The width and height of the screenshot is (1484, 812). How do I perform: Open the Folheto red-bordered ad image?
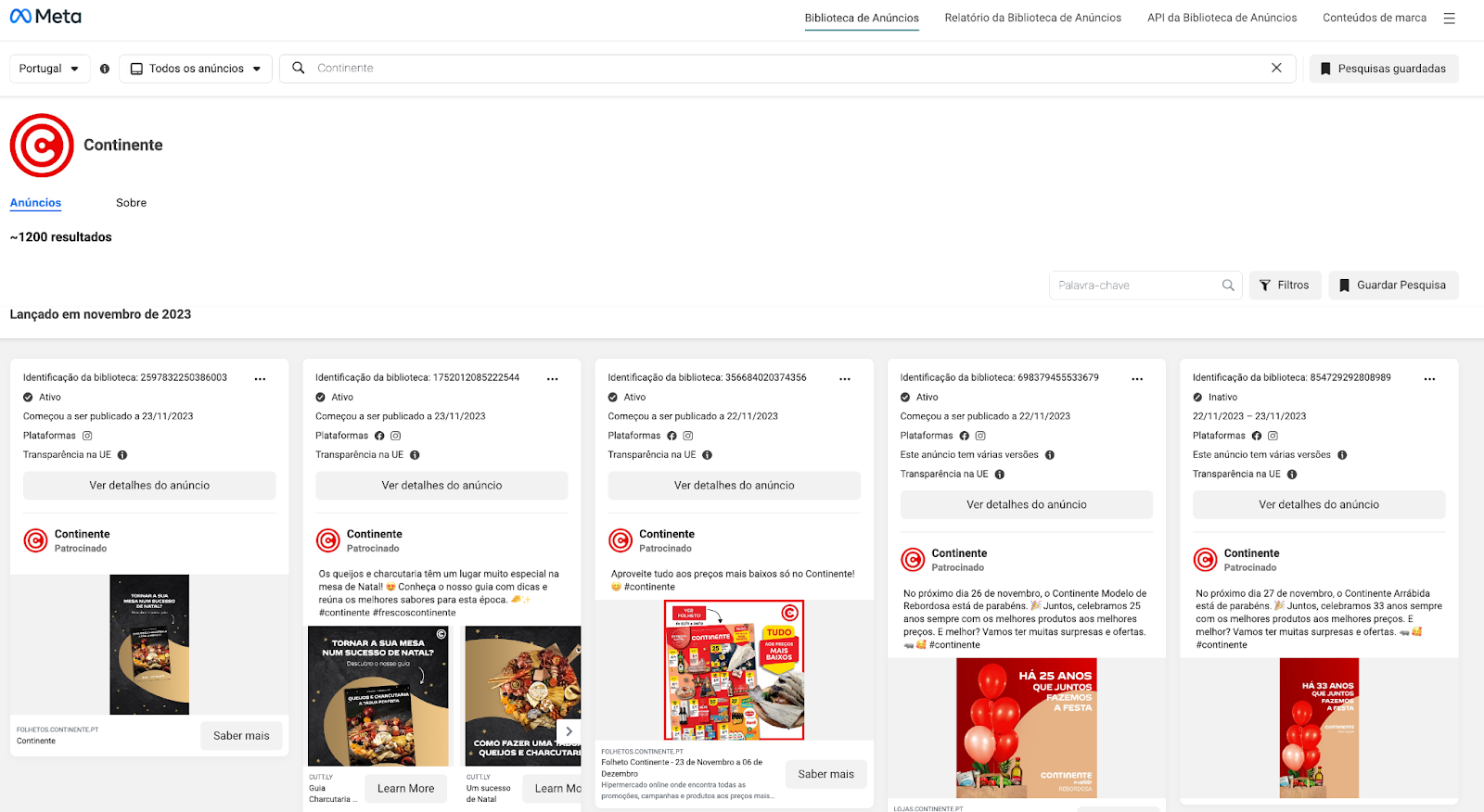pyautogui.click(x=734, y=670)
